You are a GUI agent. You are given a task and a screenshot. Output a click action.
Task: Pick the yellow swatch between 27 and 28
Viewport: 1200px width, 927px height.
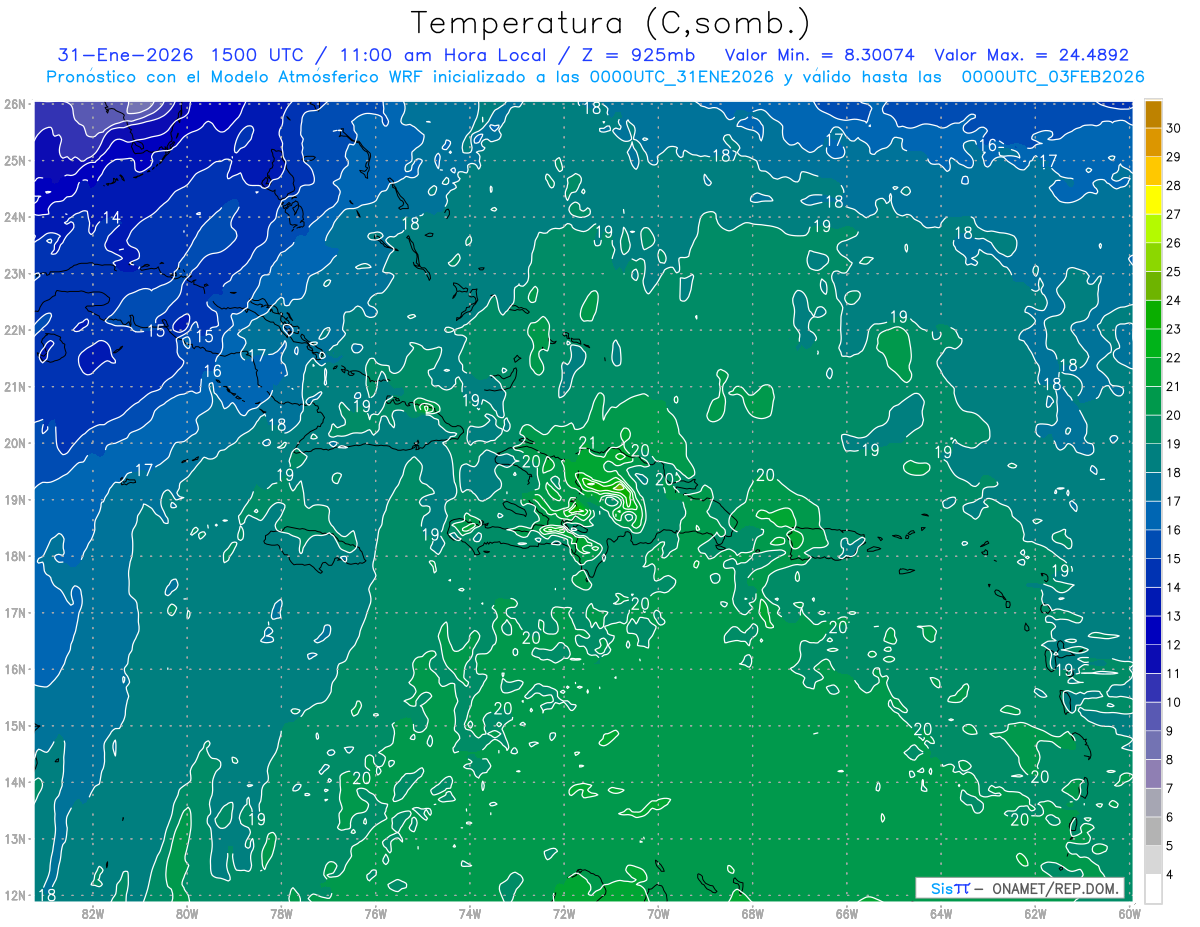[x=1153, y=200]
